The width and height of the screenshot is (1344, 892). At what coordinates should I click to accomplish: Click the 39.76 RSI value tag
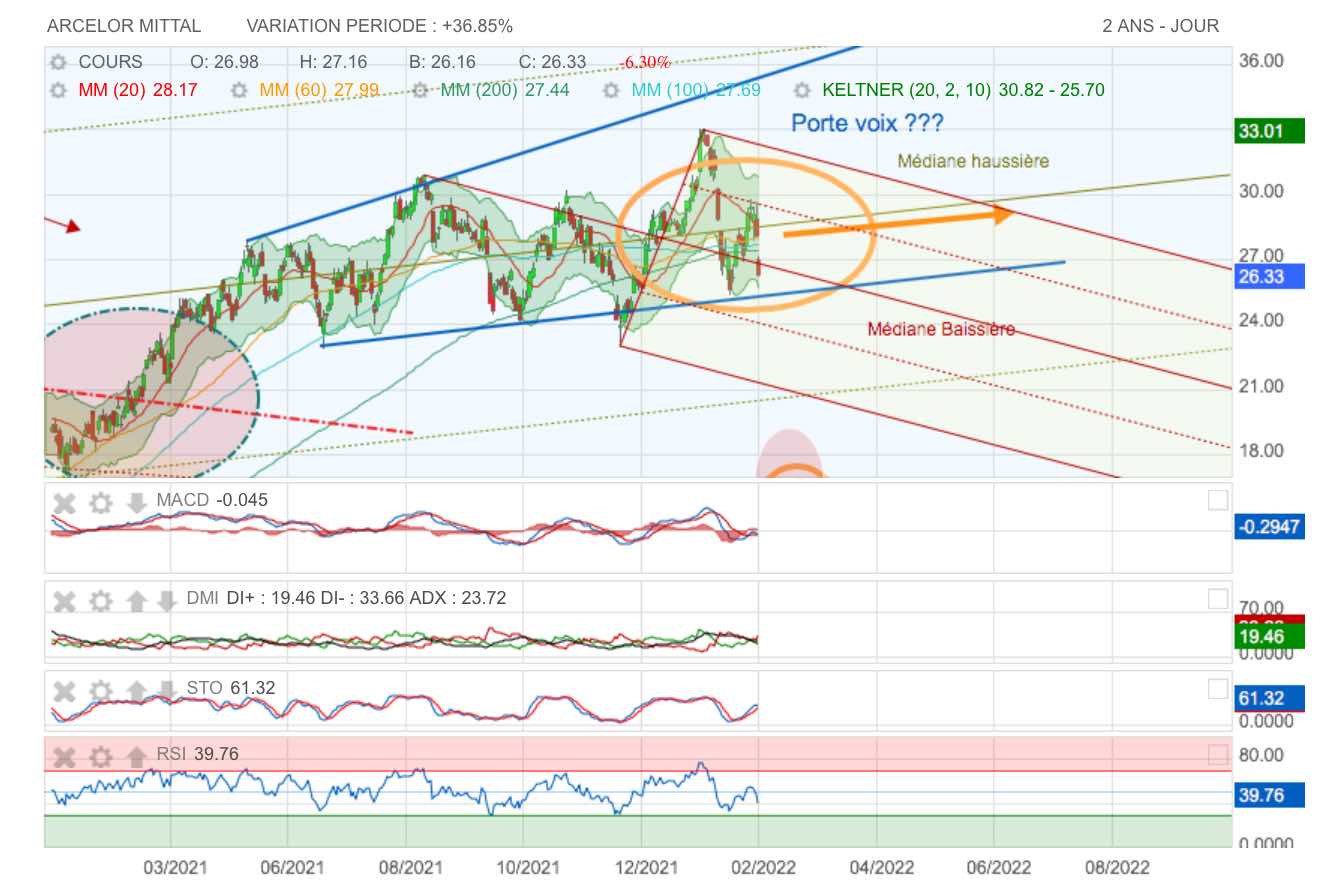[1270, 795]
